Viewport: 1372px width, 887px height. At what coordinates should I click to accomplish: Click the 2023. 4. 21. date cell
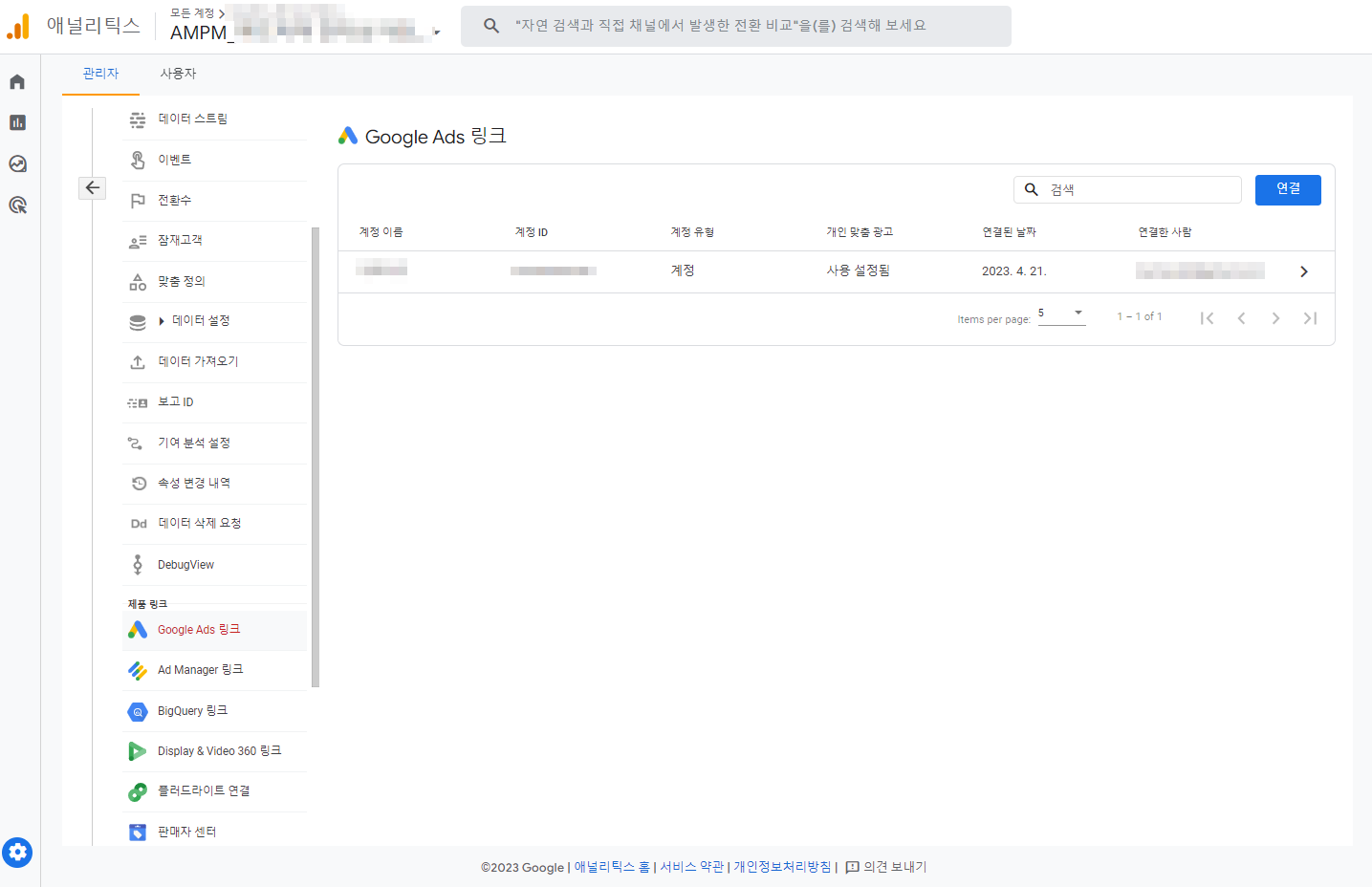coord(1013,271)
